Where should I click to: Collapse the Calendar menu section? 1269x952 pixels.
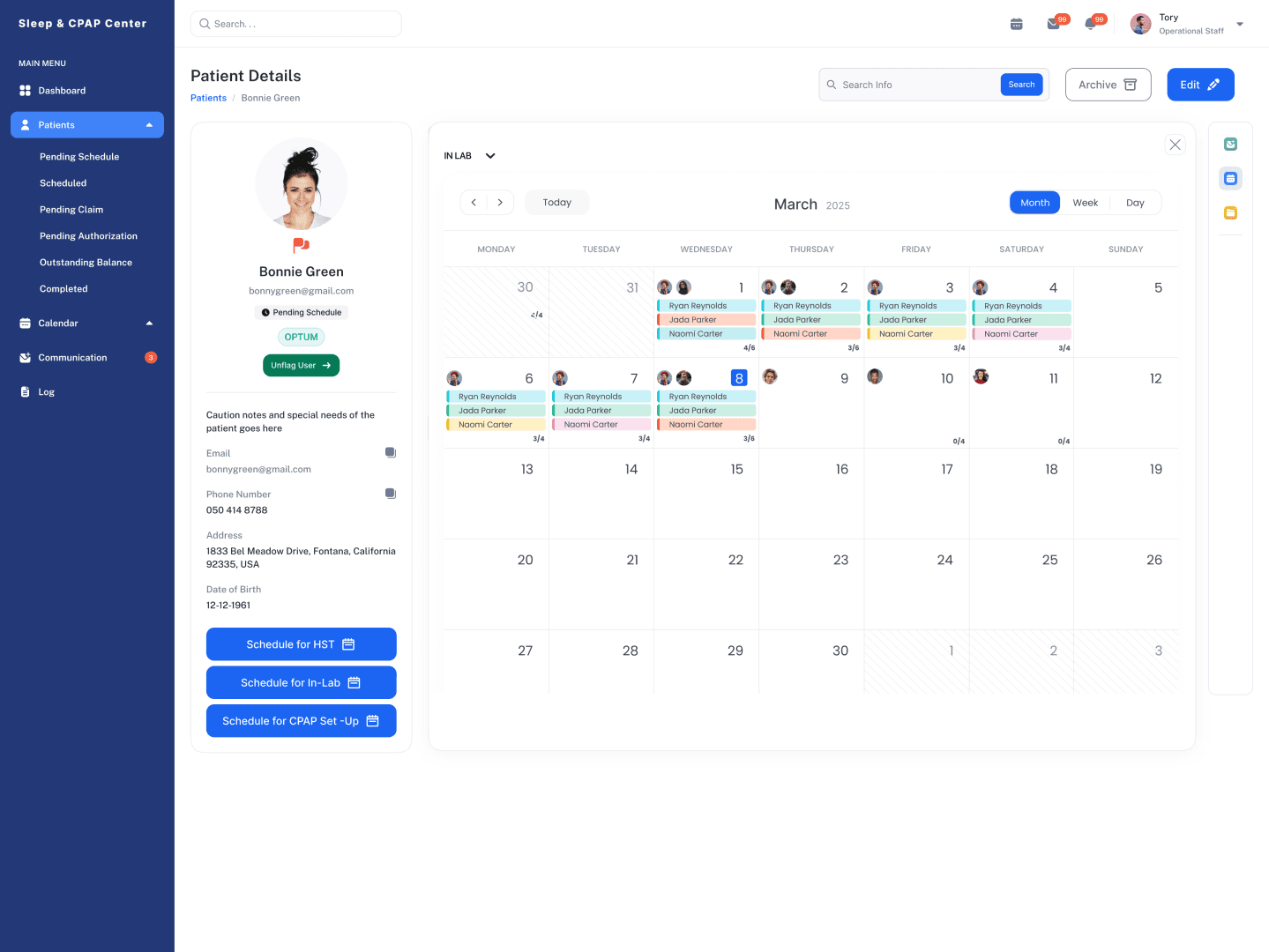point(149,324)
